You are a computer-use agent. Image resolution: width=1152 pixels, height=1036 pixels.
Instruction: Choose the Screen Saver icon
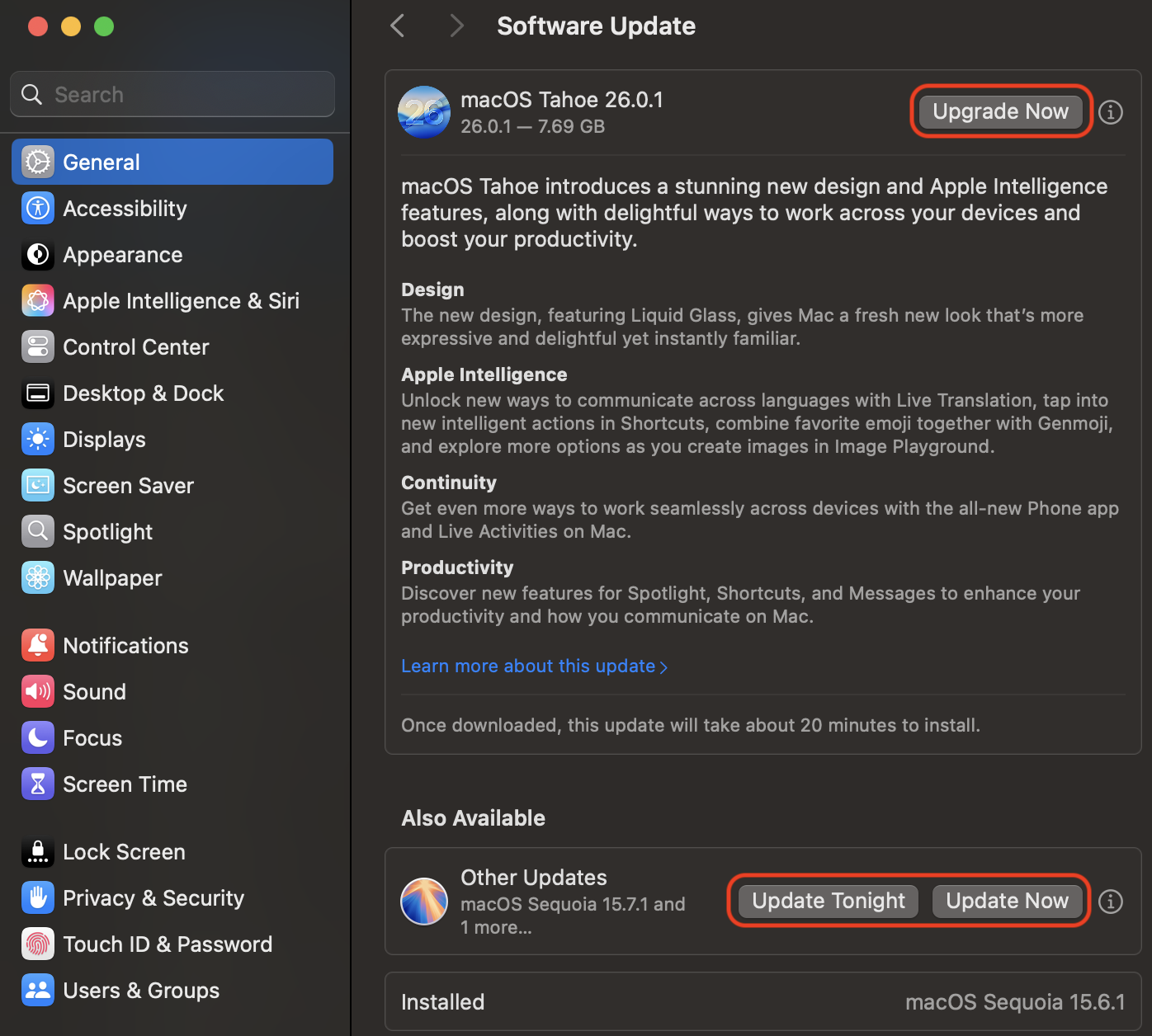[38, 485]
